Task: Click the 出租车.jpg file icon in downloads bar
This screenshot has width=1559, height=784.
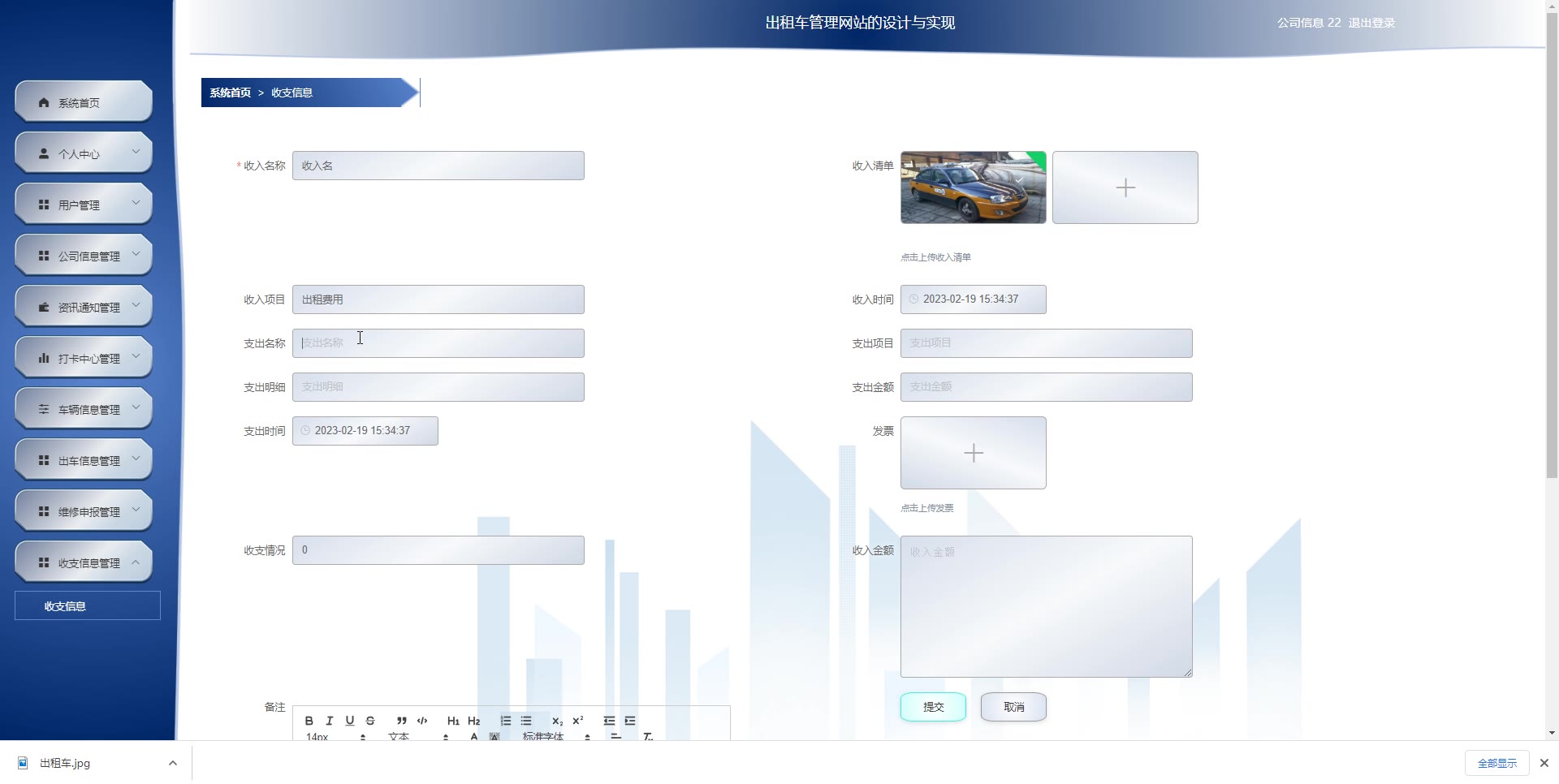Action: click(23, 763)
